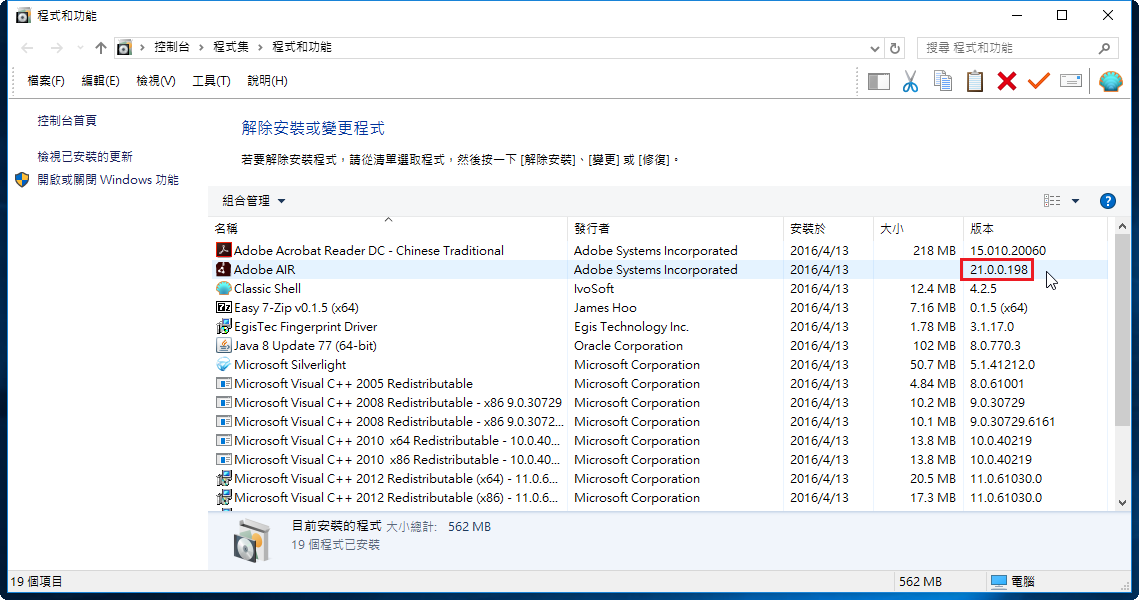Click the 218 MB size cell
Screen dimensions: 1139x600
pyautogui.click(x=934, y=251)
